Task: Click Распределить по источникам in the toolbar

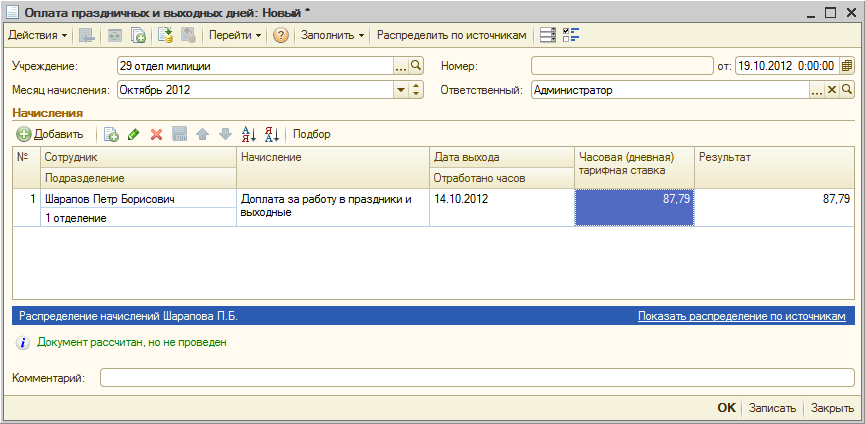Action: (452, 36)
